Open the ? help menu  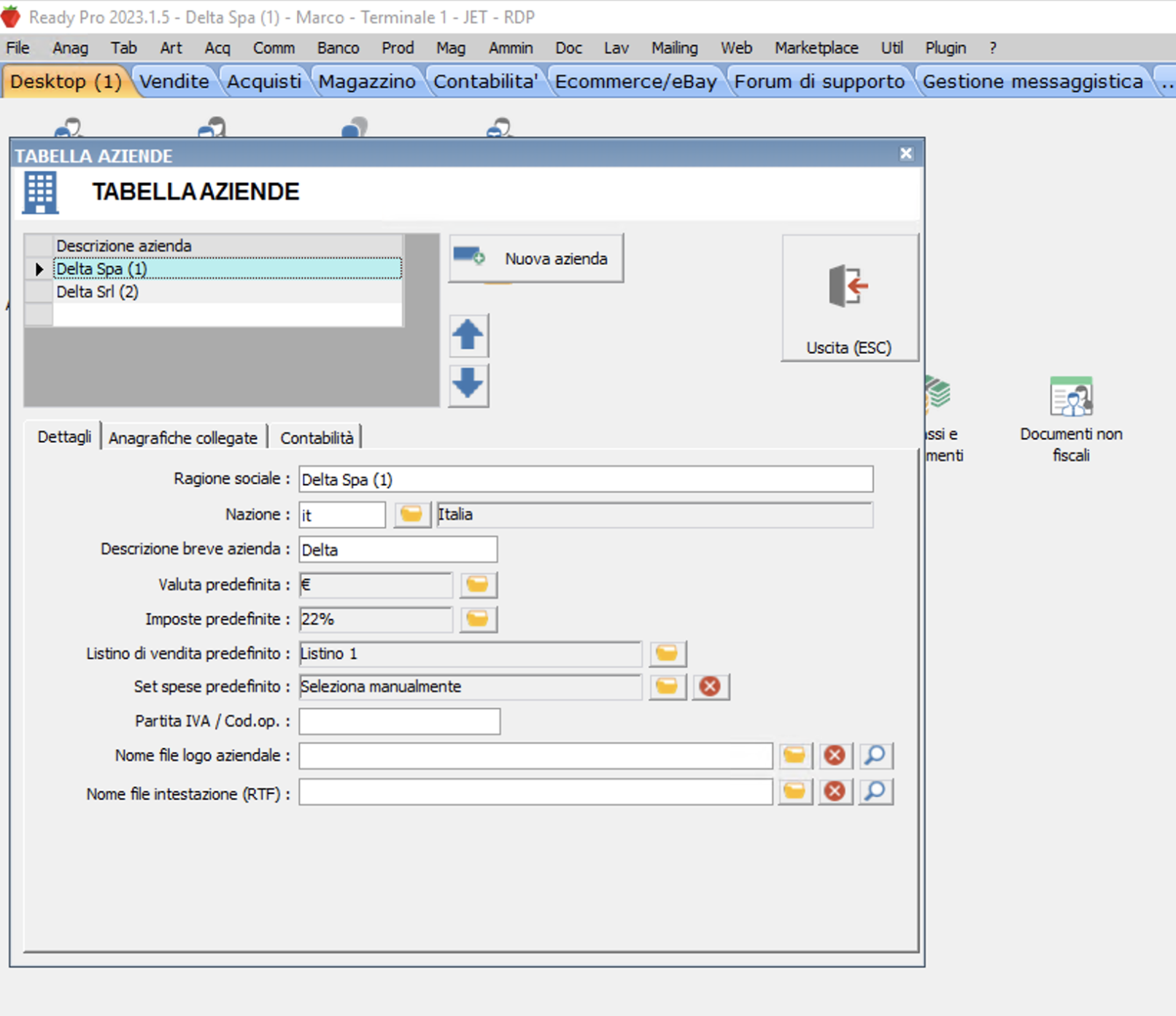pyautogui.click(x=993, y=47)
